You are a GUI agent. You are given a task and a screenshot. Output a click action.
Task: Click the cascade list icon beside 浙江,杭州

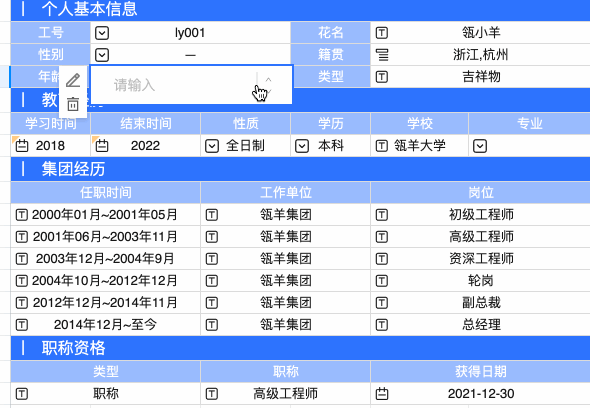coord(382,55)
